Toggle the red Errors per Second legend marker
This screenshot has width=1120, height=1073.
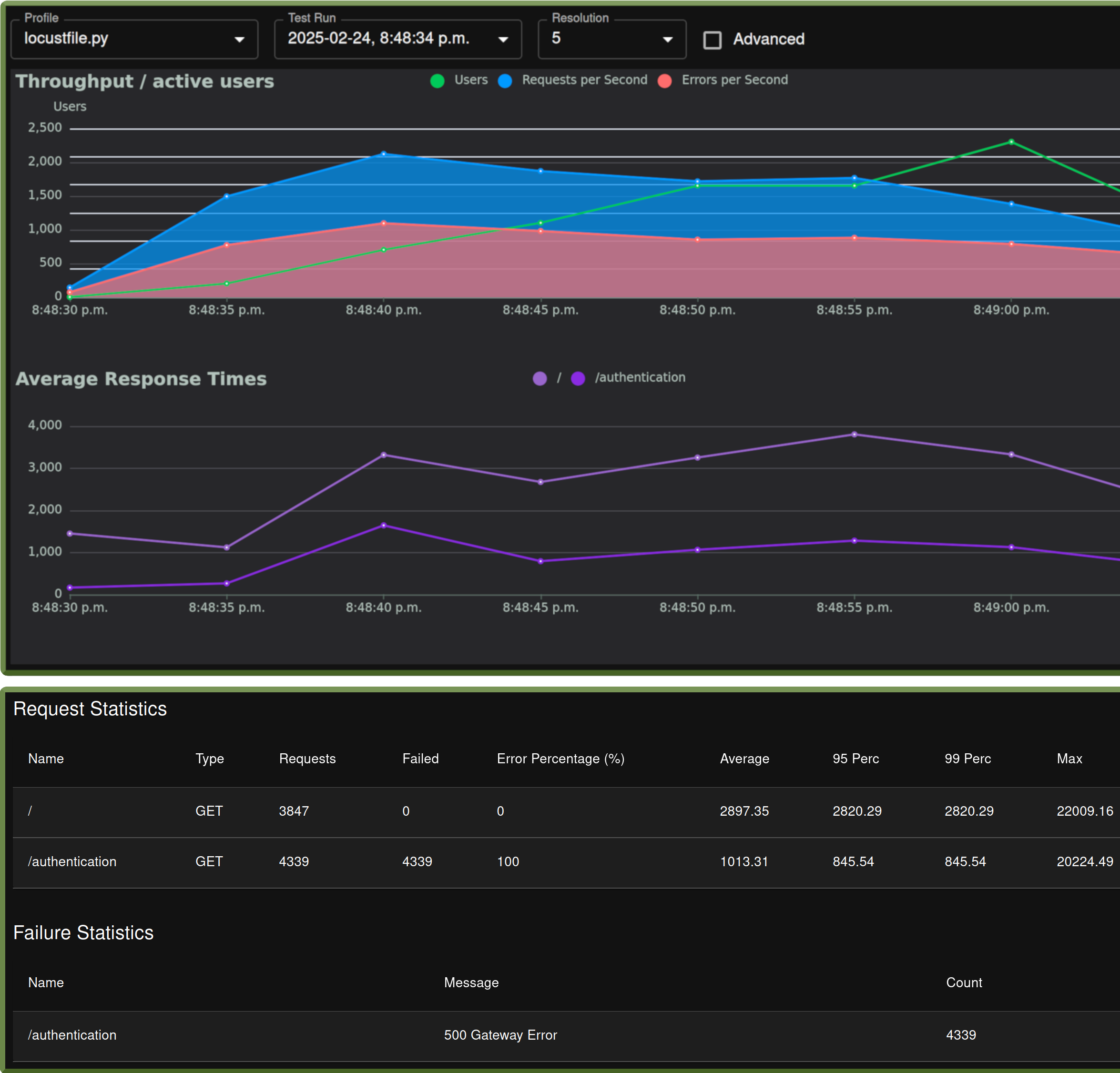[x=664, y=81]
